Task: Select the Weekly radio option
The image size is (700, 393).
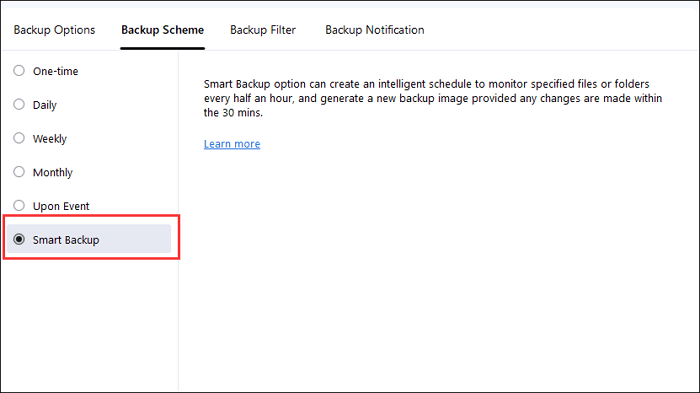Action: point(19,138)
